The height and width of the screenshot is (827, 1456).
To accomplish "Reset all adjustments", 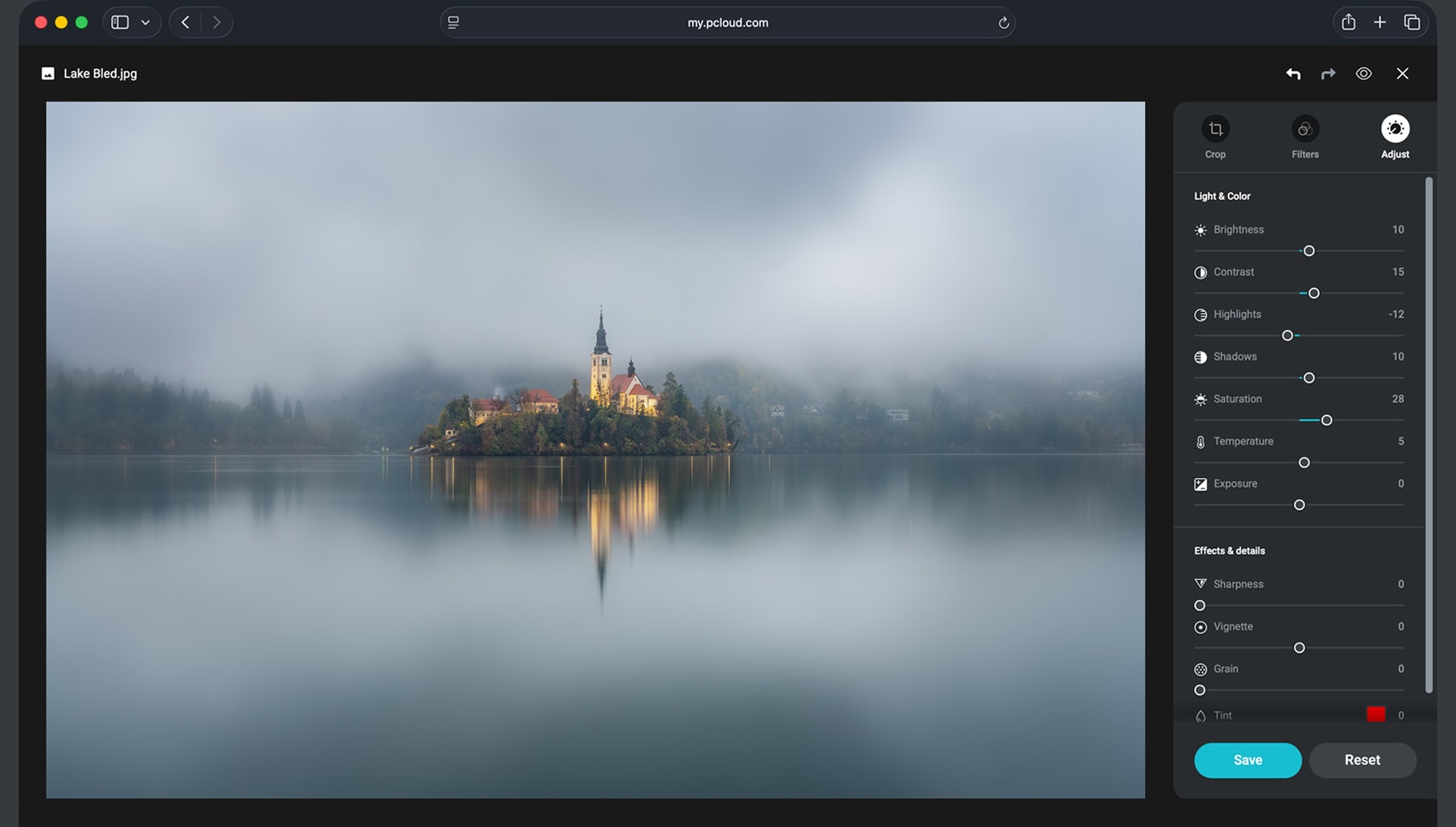I will coord(1362,760).
